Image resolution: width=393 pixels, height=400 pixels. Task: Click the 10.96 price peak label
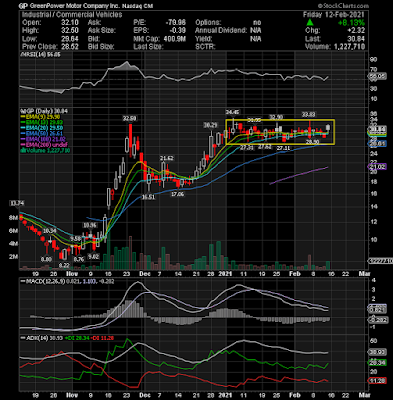pos(90,226)
